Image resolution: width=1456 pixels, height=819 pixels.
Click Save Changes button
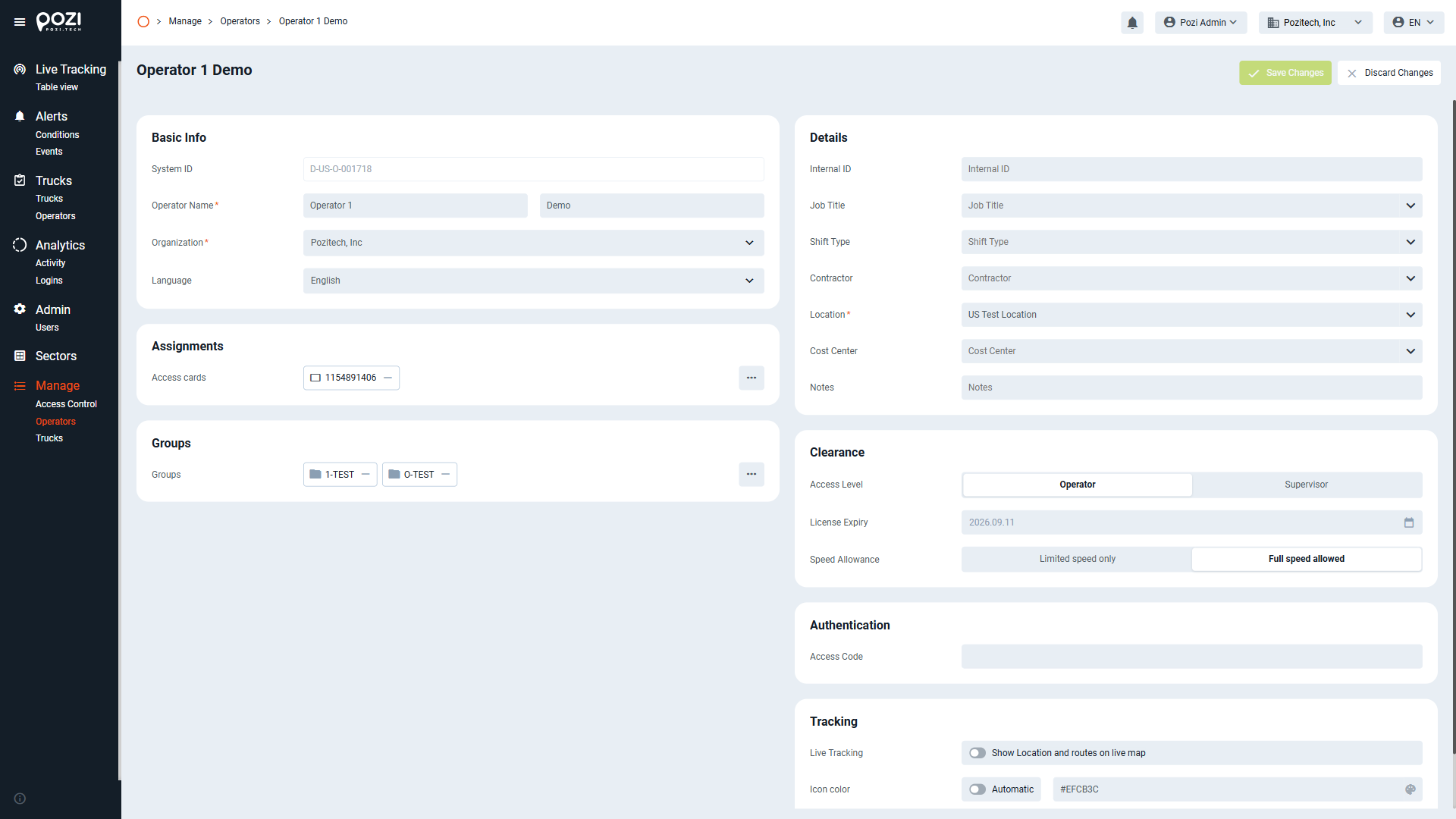click(1285, 73)
